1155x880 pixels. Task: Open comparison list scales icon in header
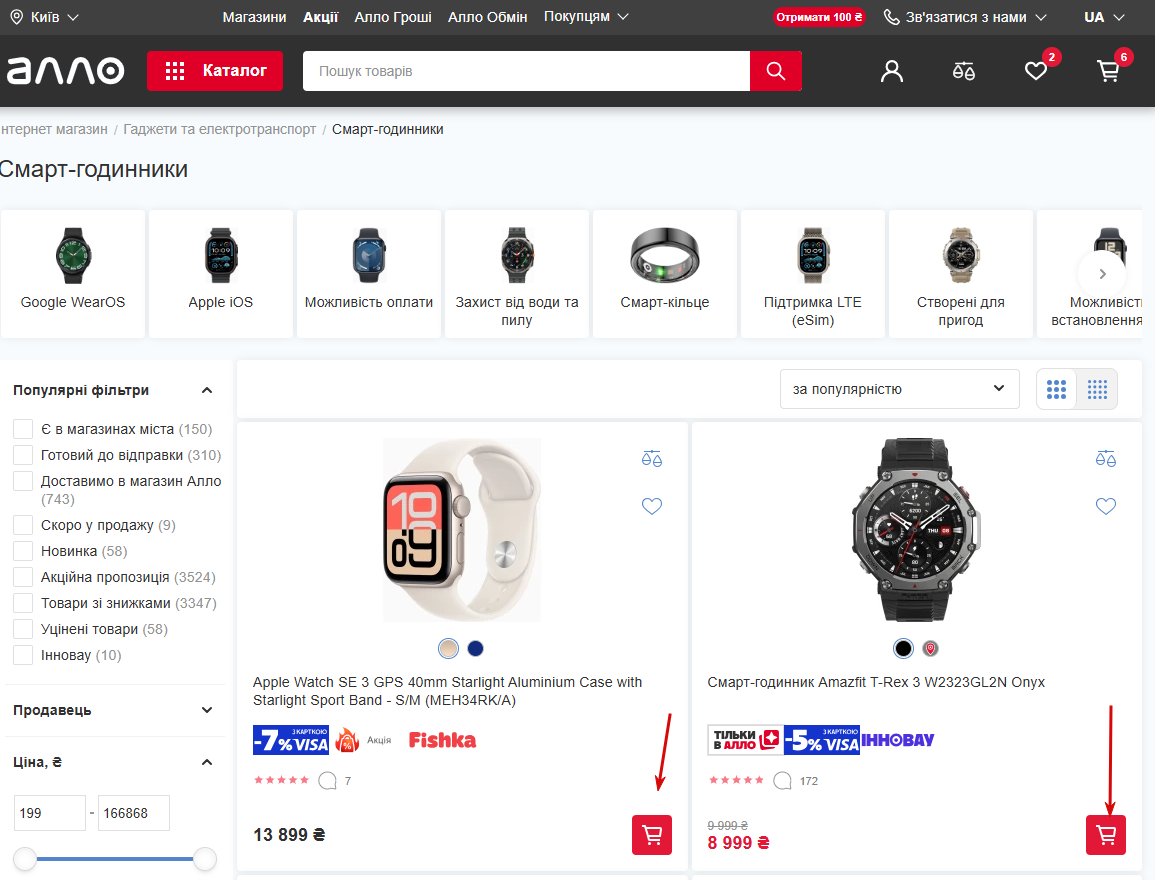pos(963,71)
